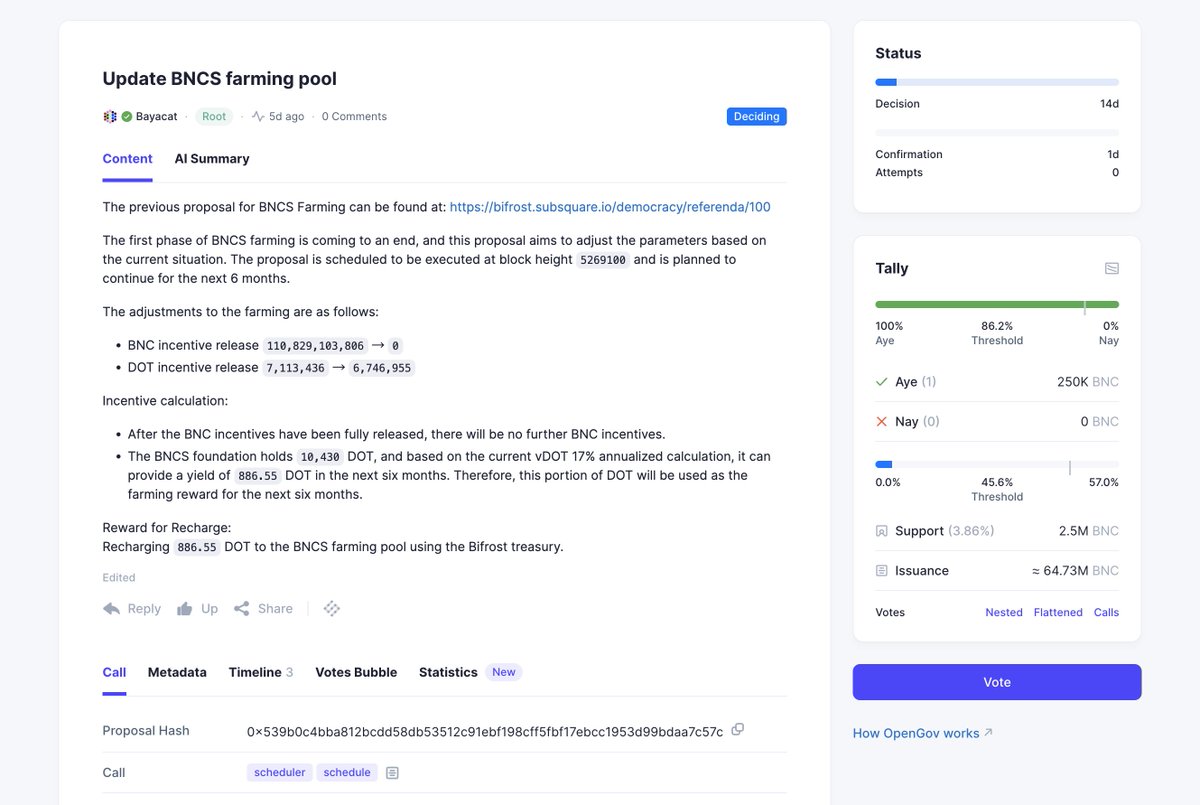The image size is (1200, 805).
Task: Click the activity pulse icon near 5d ago
Action: 258,116
